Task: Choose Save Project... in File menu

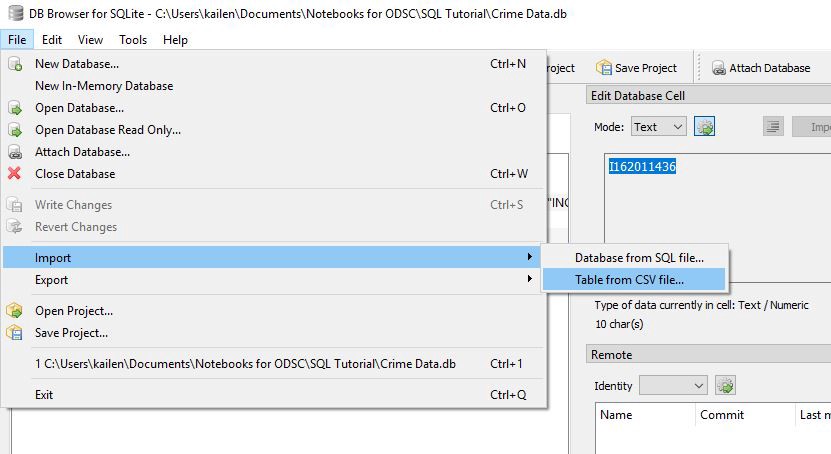Action: 274,333
